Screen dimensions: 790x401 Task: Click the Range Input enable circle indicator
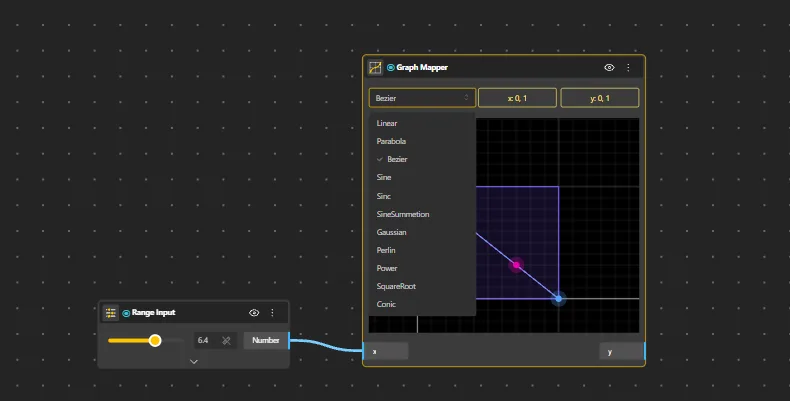tap(126, 313)
